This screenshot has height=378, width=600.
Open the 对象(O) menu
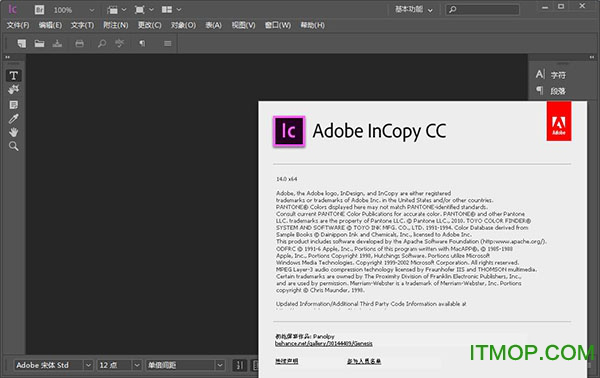point(183,25)
